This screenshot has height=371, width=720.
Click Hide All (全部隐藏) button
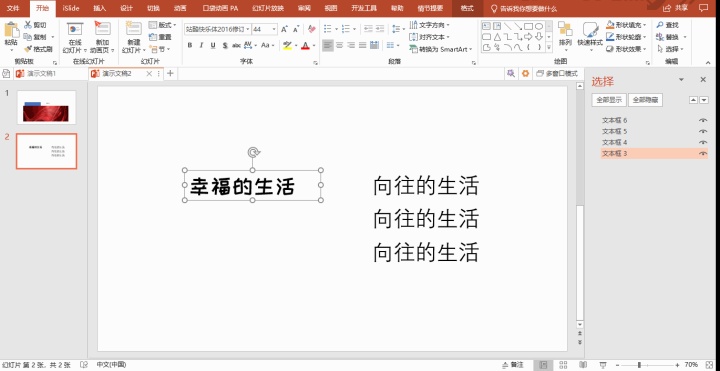point(645,100)
